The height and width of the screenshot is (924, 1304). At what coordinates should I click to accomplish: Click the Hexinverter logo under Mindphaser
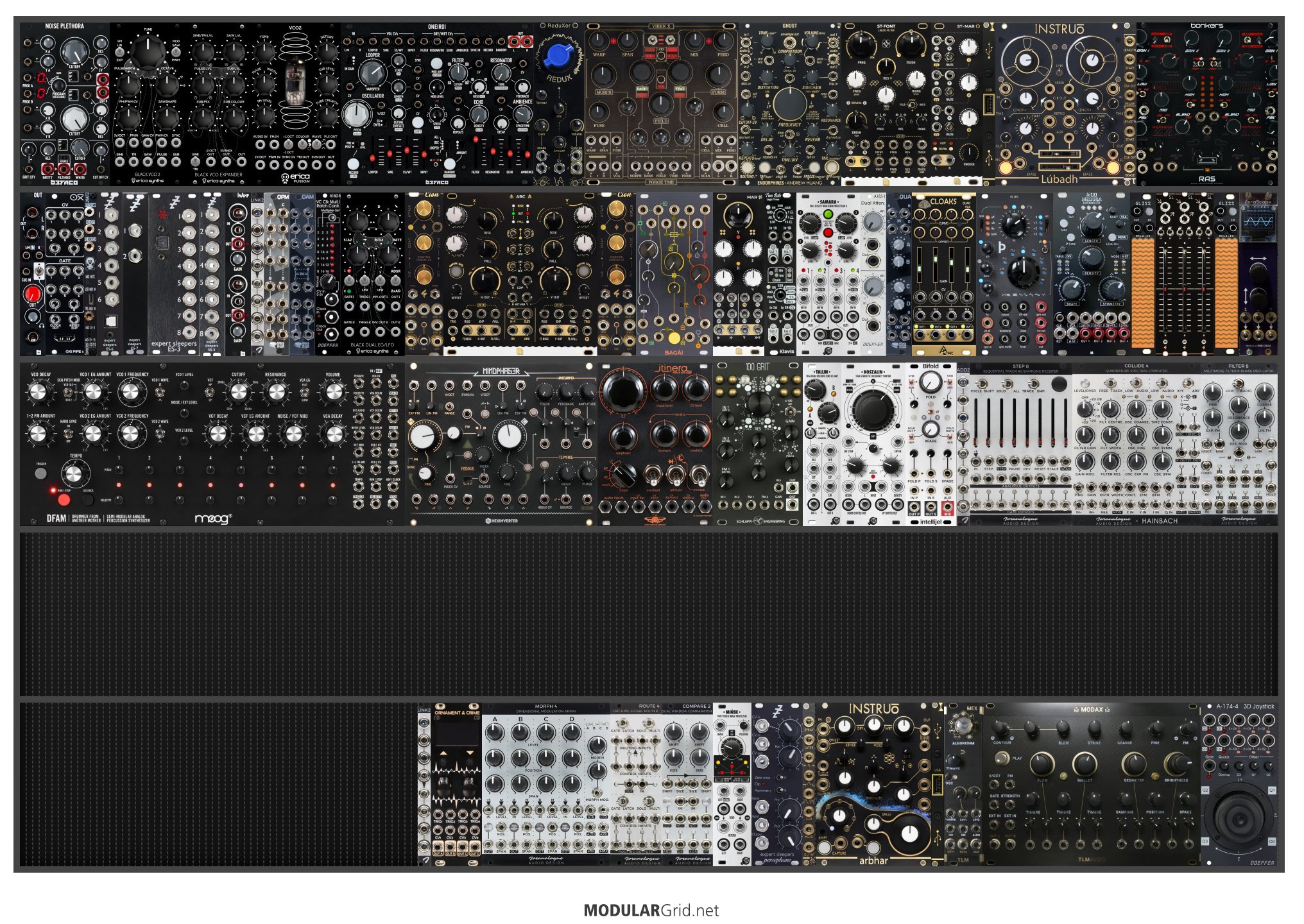[501, 521]
